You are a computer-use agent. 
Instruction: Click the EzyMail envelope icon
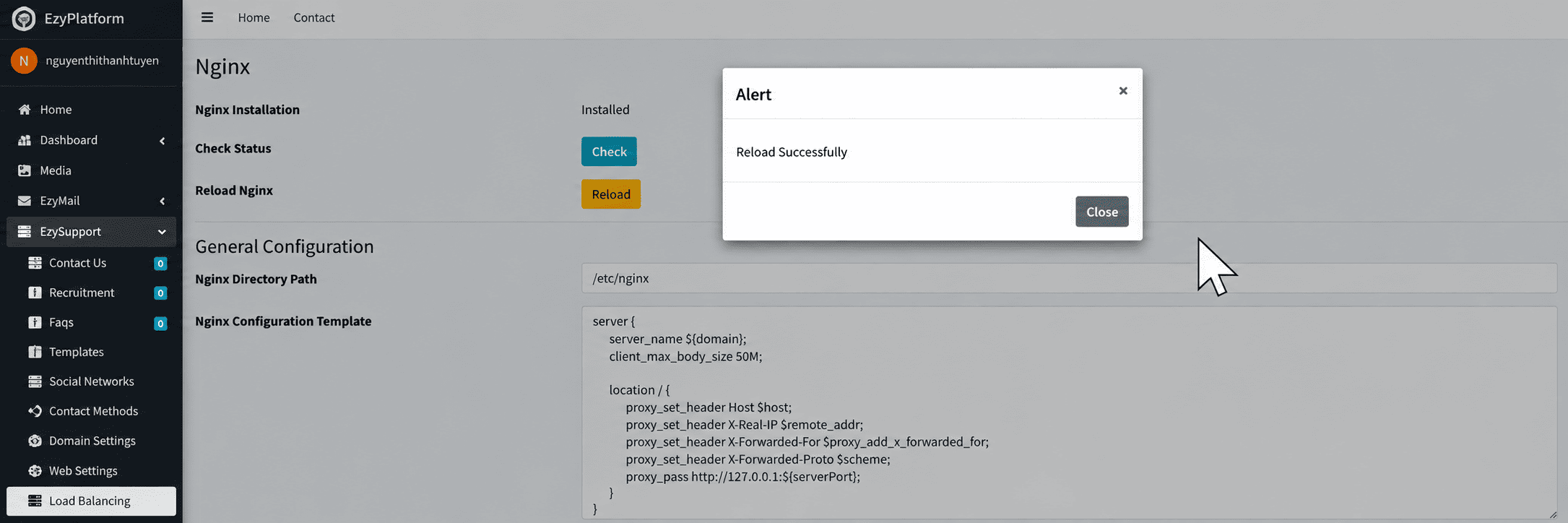point(25,201)
